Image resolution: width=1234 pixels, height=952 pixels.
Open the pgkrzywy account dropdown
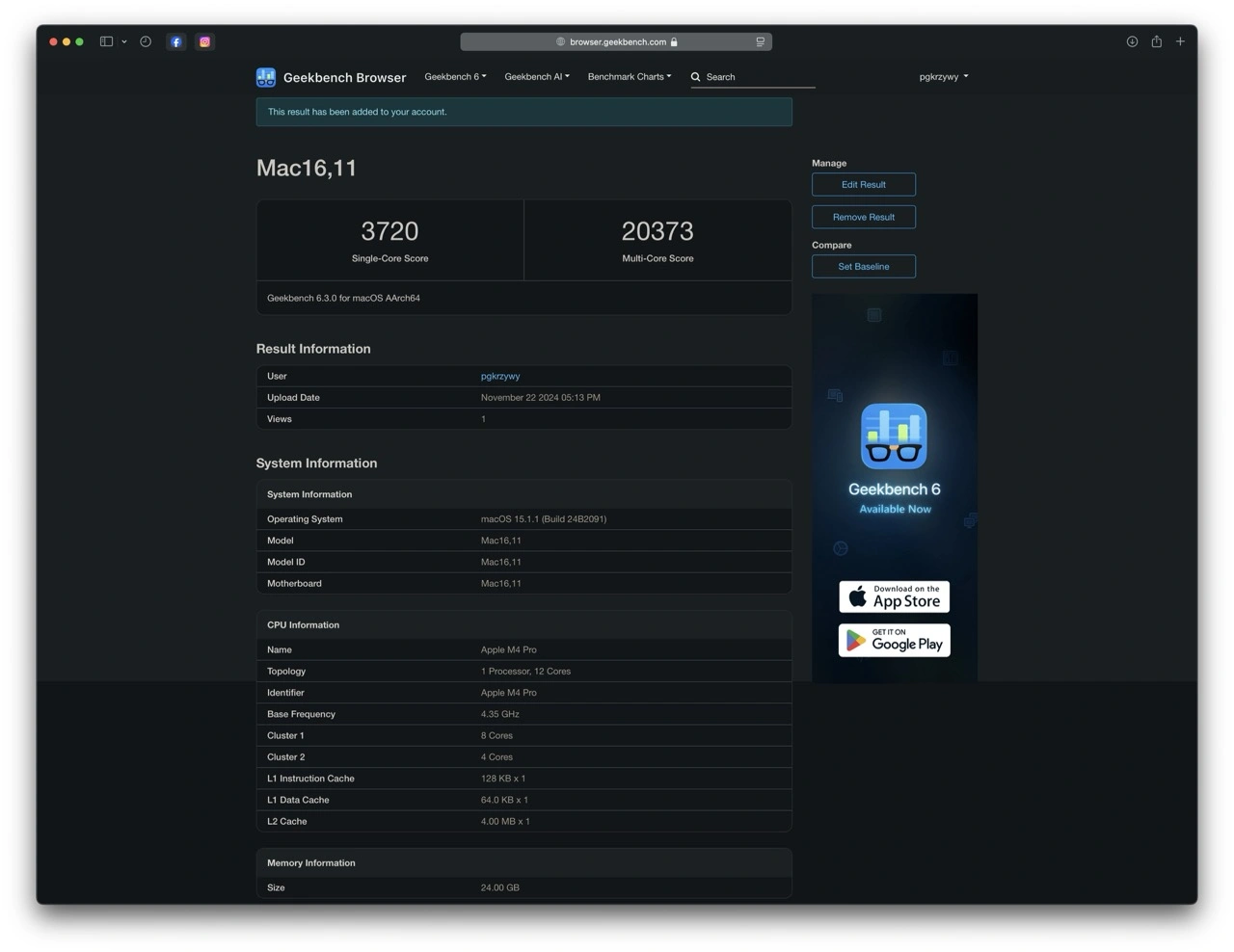click(944, 76)
